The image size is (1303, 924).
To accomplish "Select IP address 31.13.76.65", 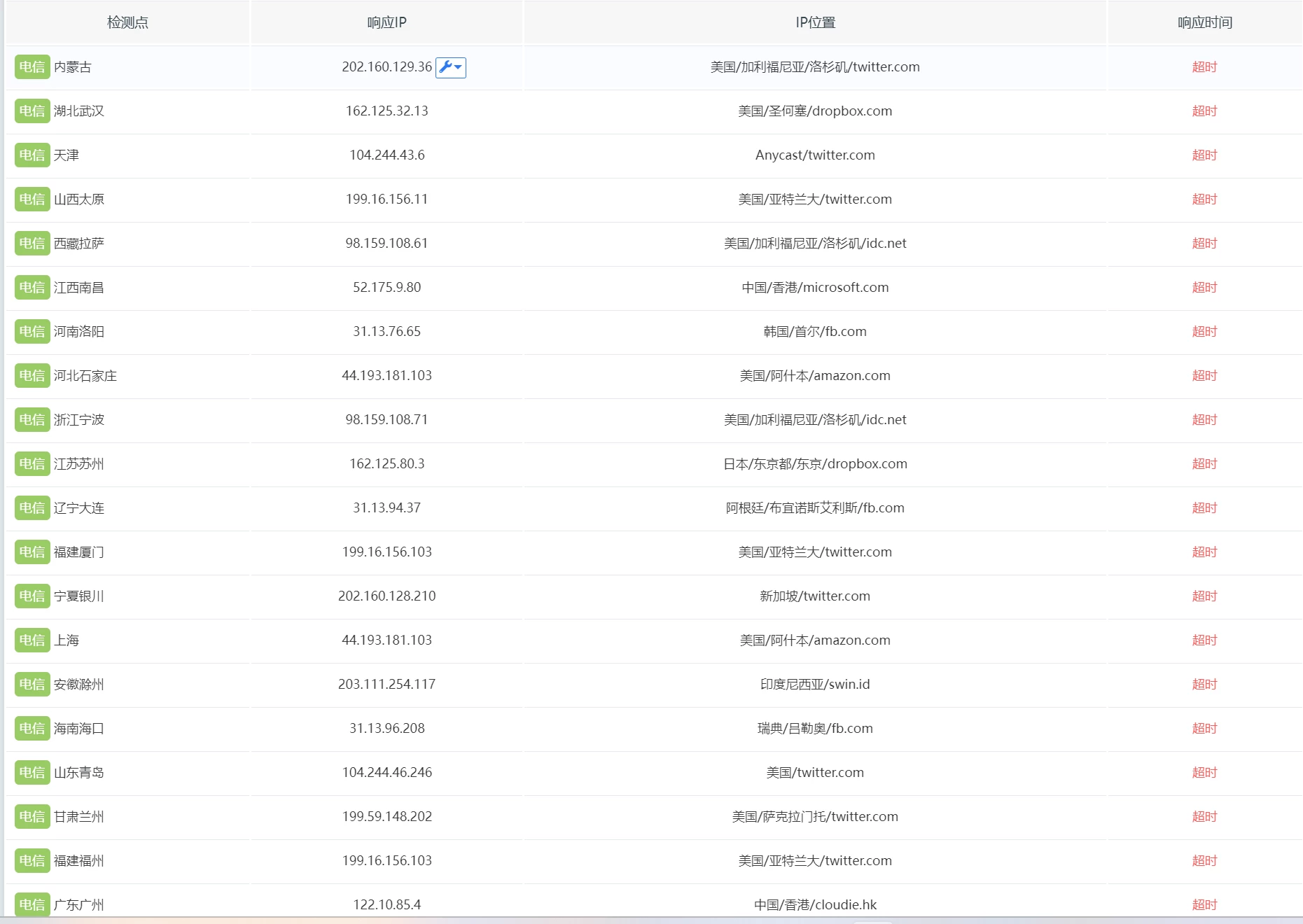I will coord(386,332).
